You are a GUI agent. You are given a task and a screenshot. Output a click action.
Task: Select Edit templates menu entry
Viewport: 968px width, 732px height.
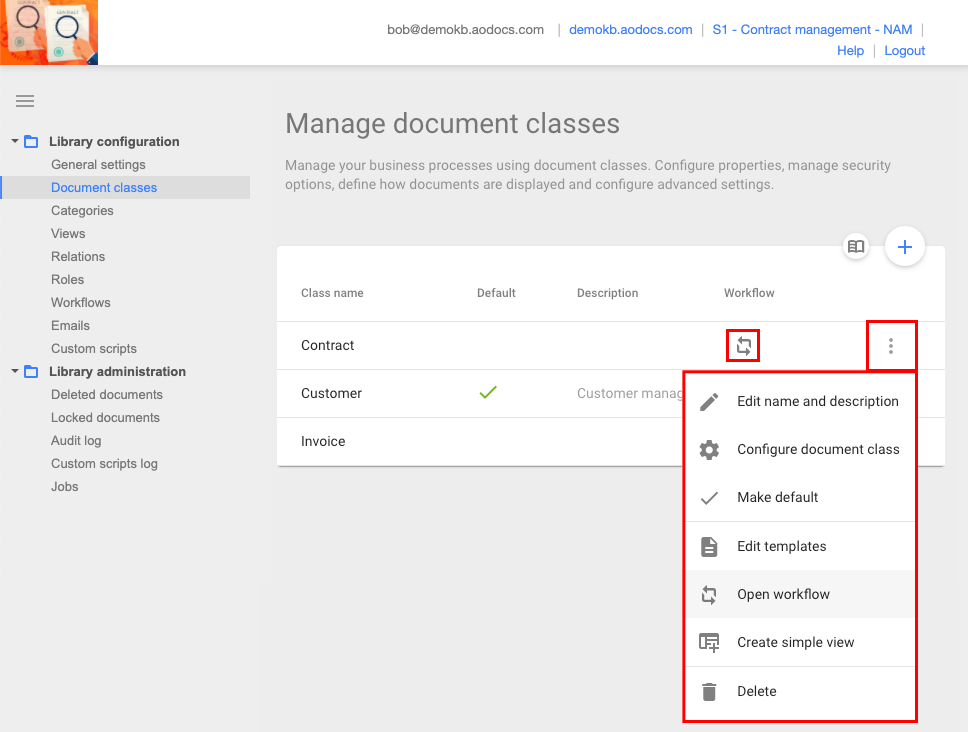tap(781, 546)
